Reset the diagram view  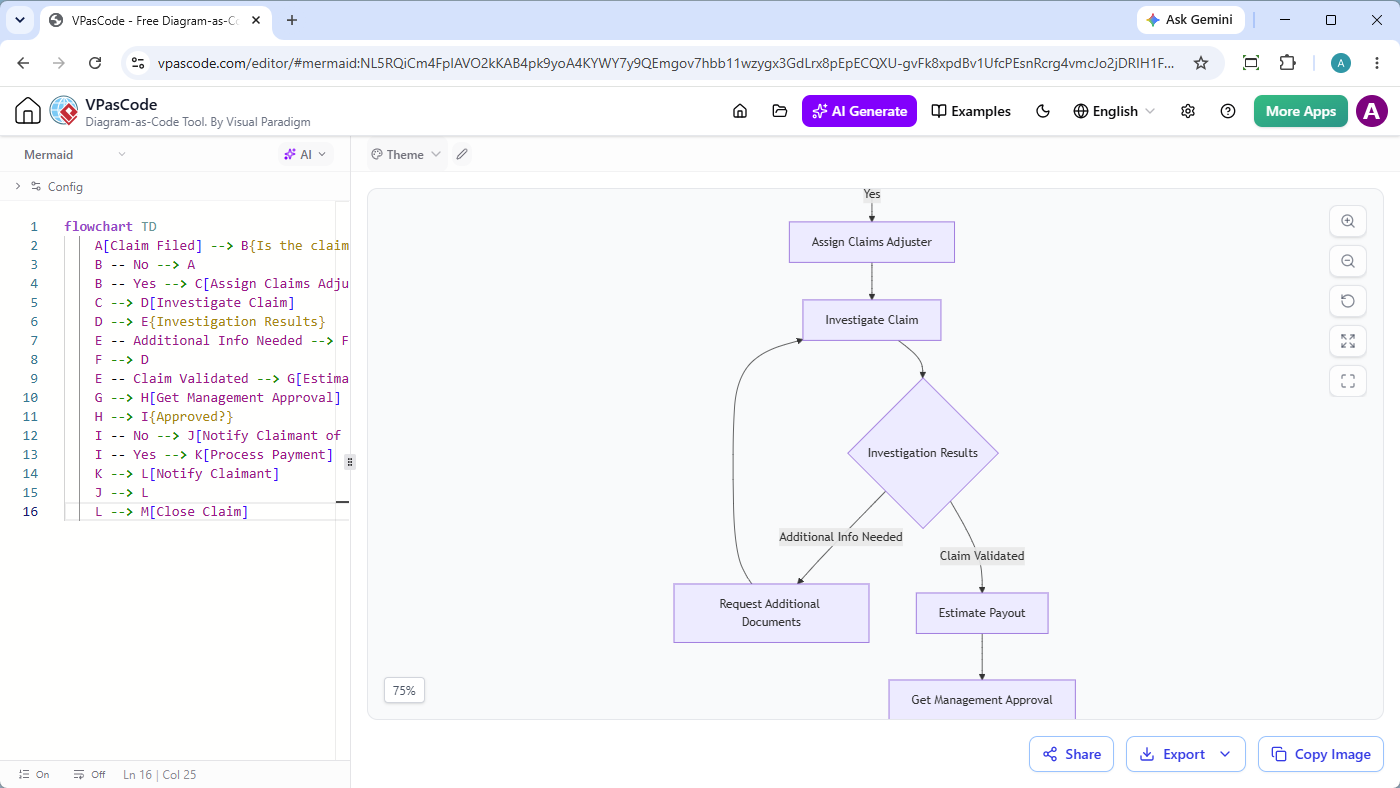click(x=1348, y=301)
